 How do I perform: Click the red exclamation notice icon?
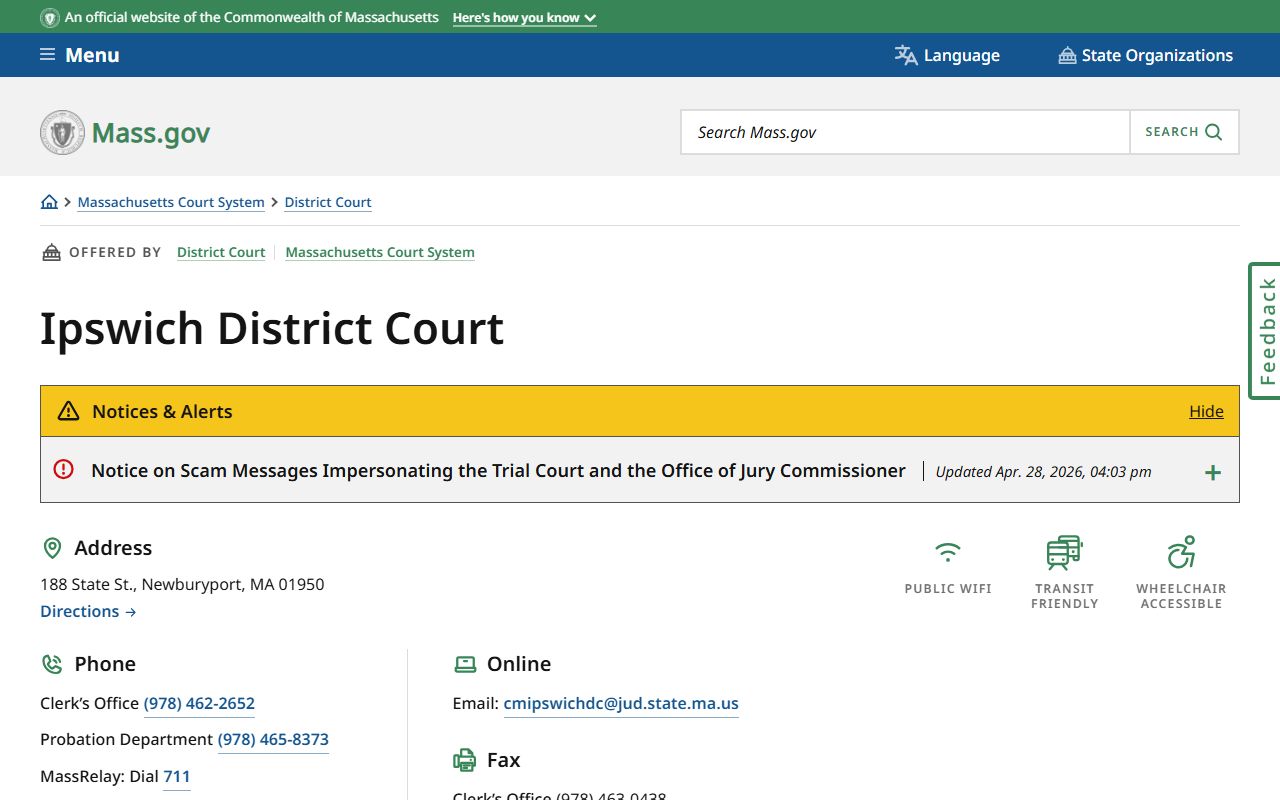coord(64,469)
